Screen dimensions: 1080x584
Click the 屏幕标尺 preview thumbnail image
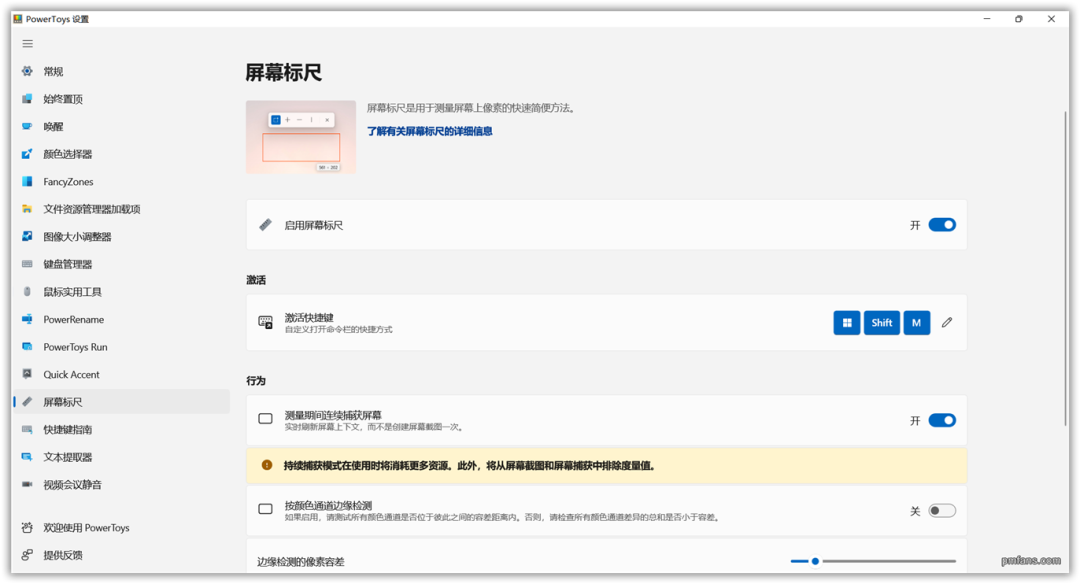301,137
